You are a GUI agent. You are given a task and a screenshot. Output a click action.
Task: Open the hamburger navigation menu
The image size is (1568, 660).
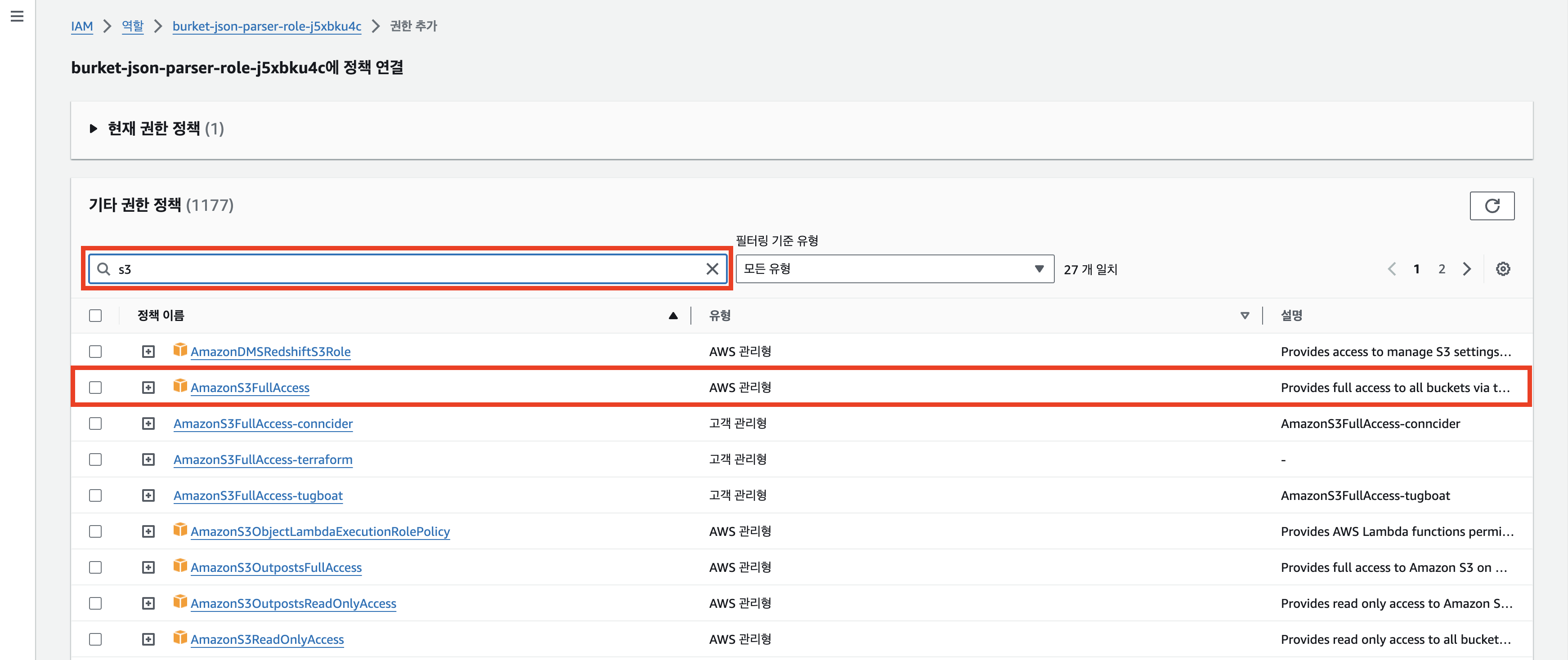pos(17,17)
